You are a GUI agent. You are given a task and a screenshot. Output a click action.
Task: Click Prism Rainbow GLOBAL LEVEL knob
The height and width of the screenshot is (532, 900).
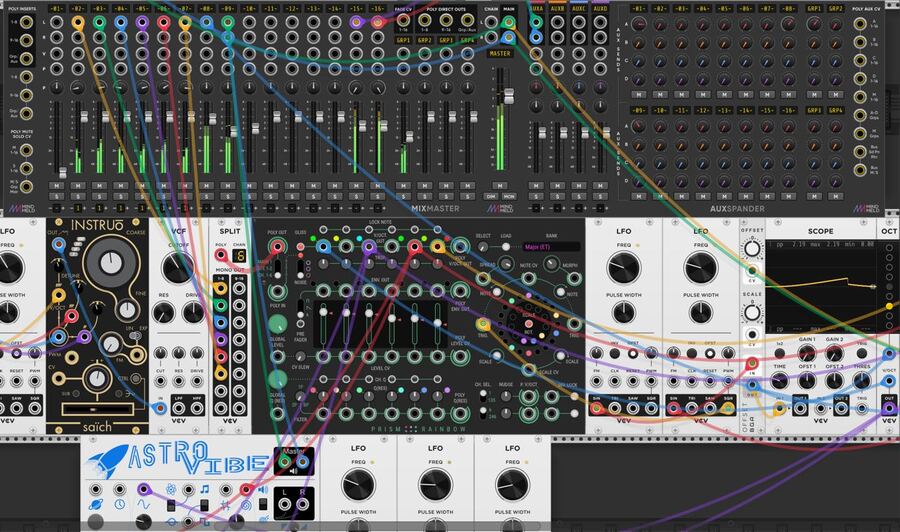pos(277,324)
